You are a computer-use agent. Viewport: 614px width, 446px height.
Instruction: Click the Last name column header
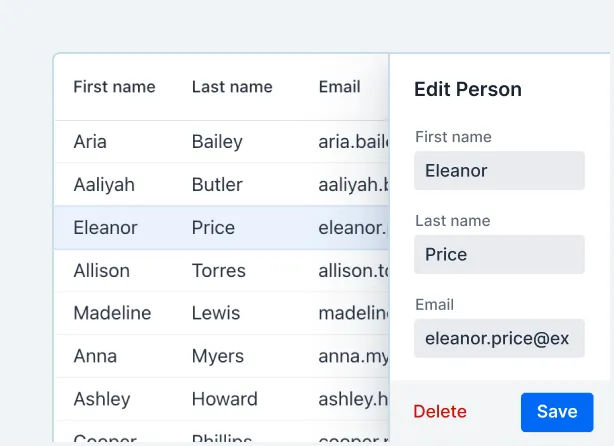pos(232,87)
